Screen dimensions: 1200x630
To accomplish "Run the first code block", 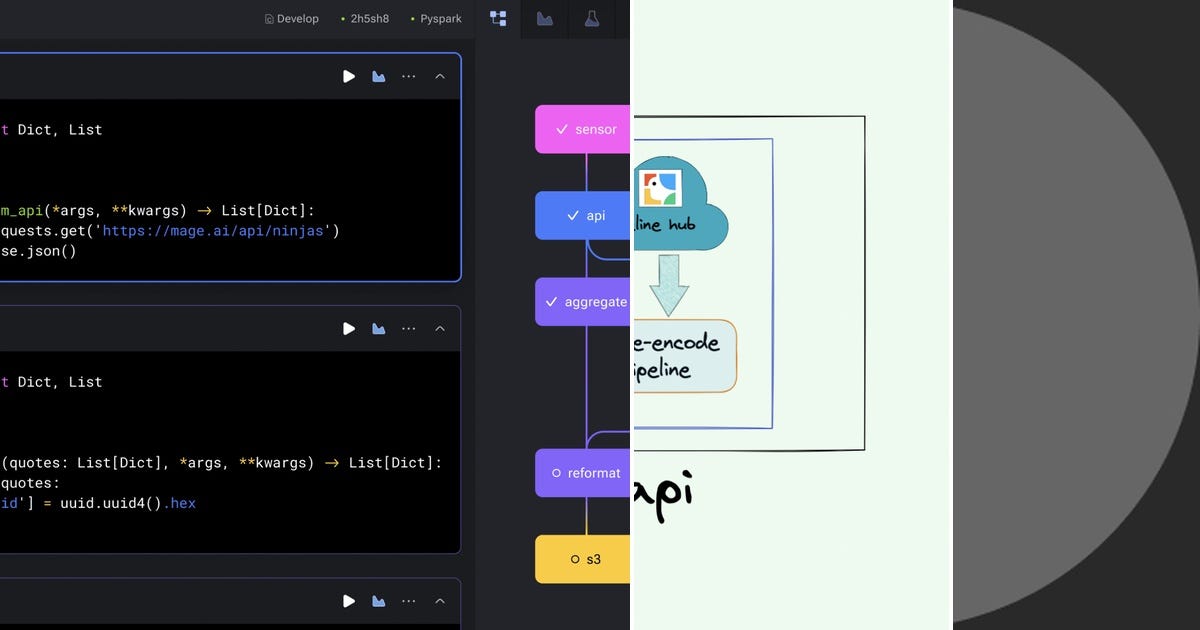I will 349,76.
